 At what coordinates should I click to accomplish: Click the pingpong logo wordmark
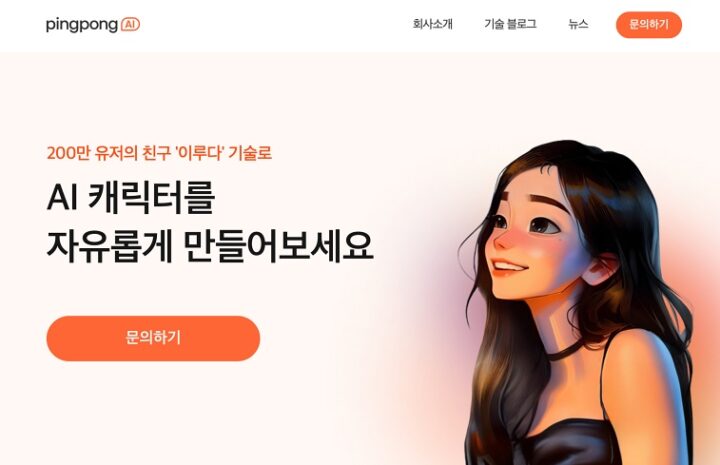pos(82,25)
